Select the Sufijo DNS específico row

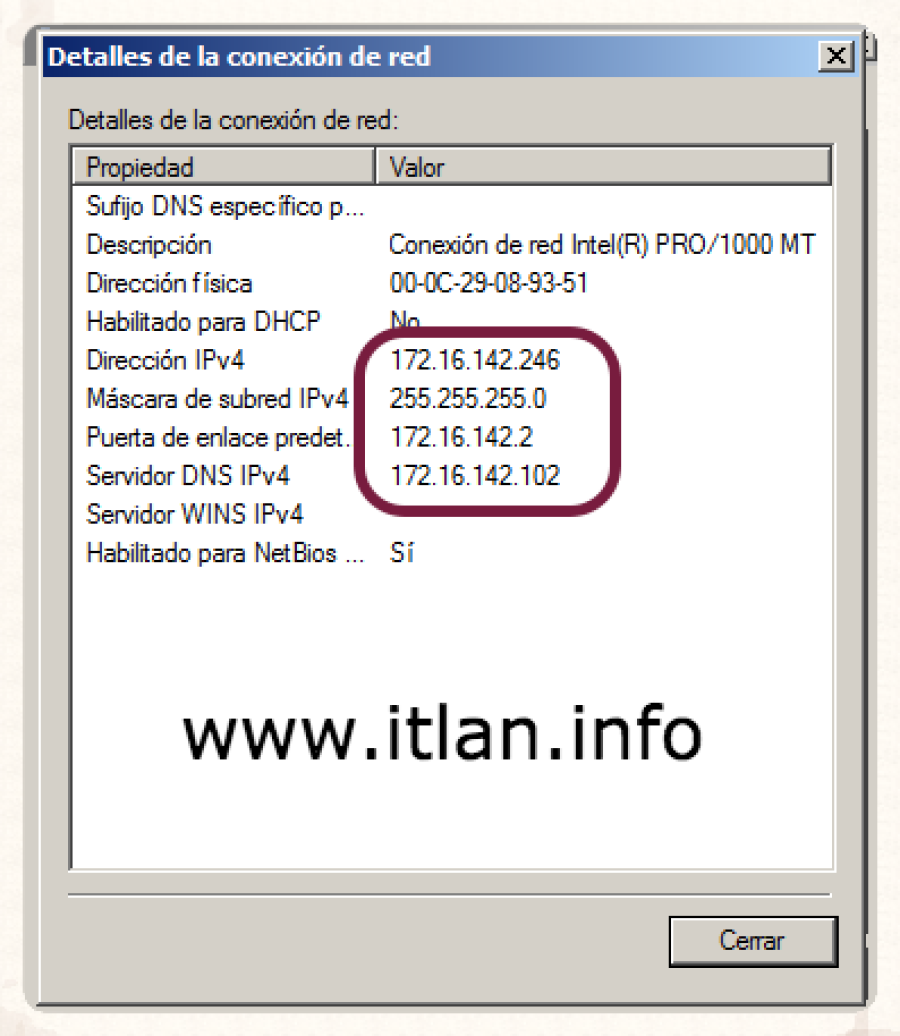coord(451,206)
